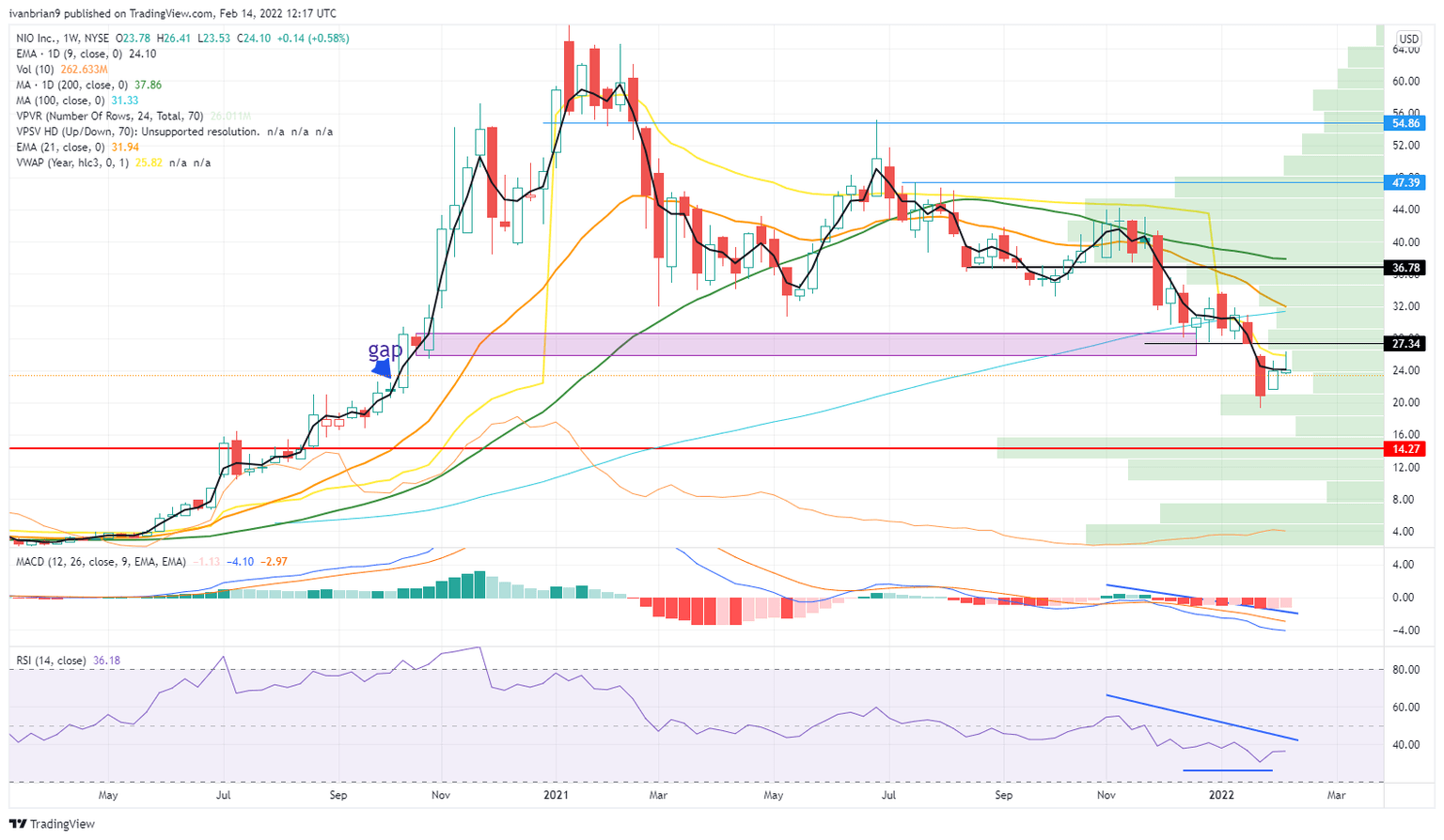Screen dimensions: 1444x840
Task: Click the 80.00 tick on RSI axis
Action: click(1405, 670)
